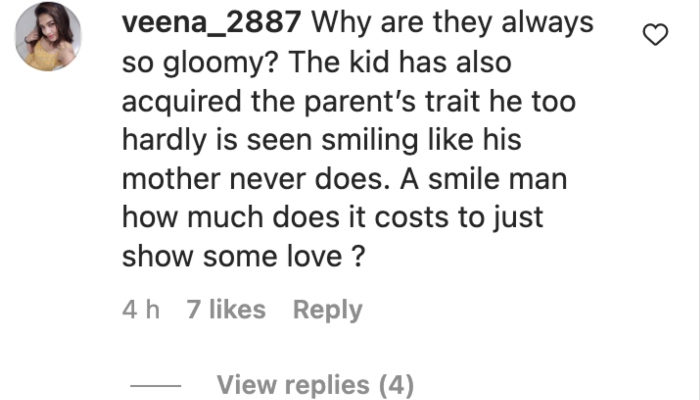Click the dash line beside View replies
This screenshot has height=400, width=700.
(156, 385)
